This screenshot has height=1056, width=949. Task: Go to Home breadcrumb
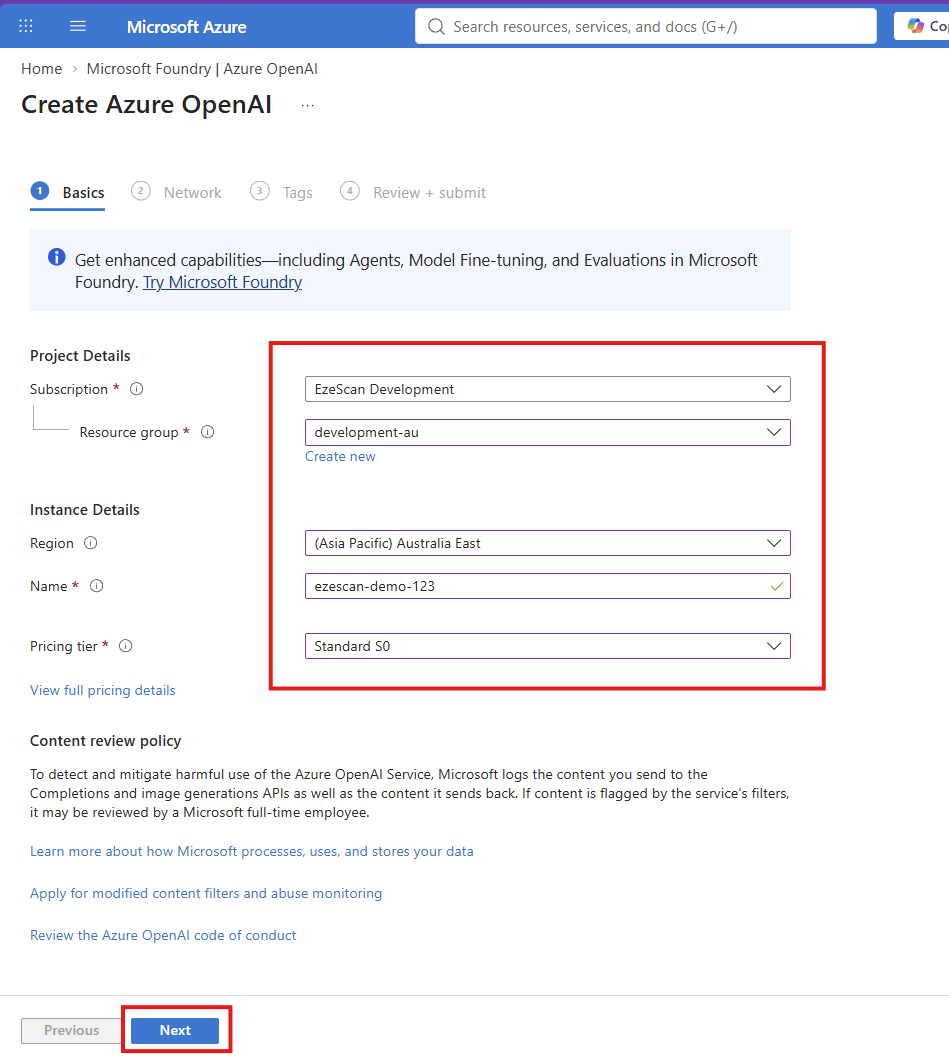[41, 69]
